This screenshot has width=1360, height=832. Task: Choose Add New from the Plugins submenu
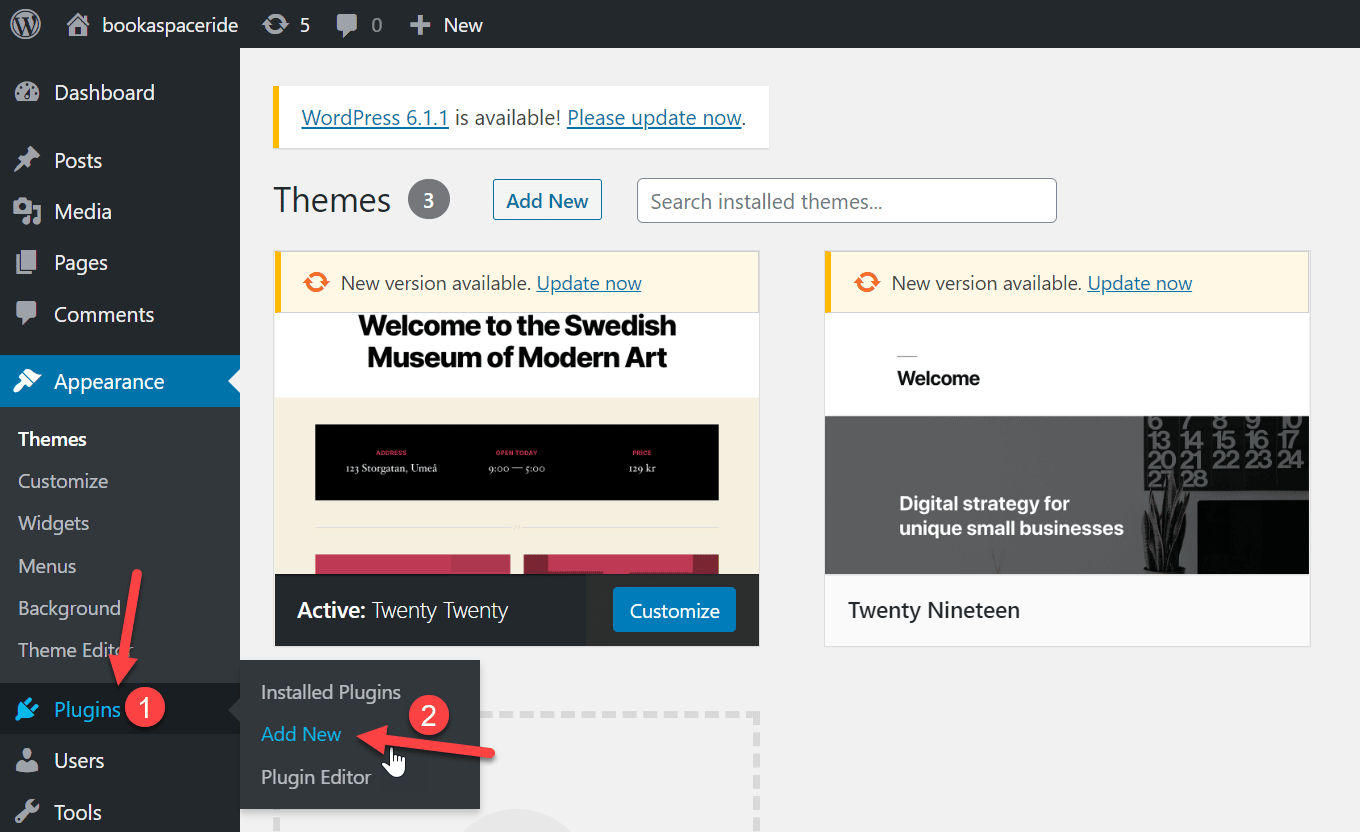click(300, 733)
